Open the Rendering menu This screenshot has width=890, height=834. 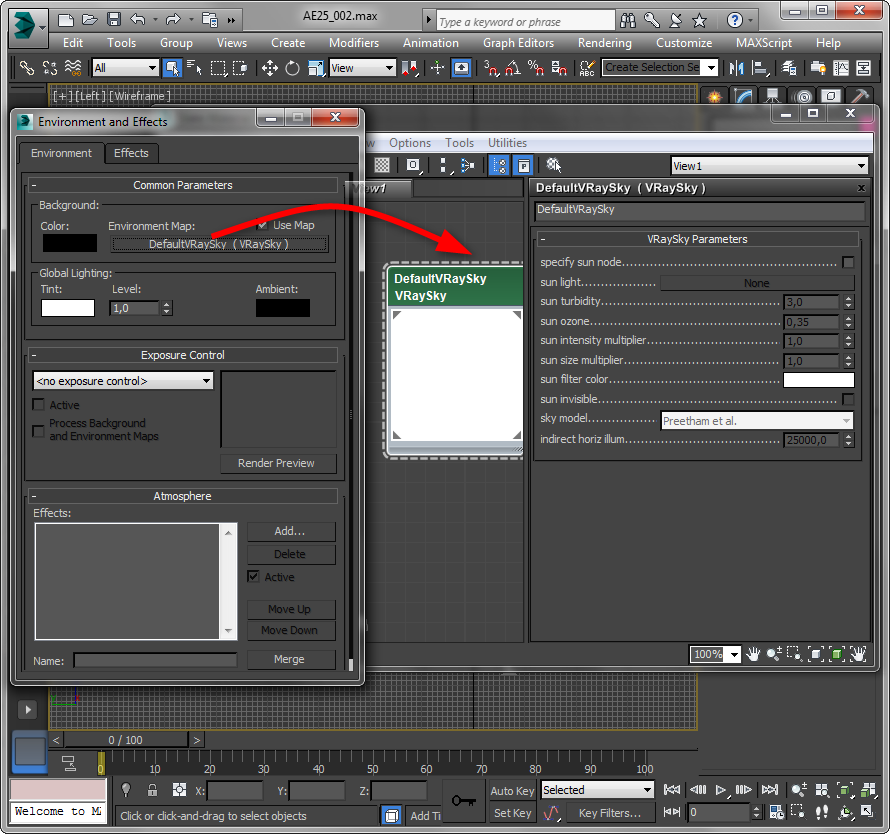pos(604,43)
